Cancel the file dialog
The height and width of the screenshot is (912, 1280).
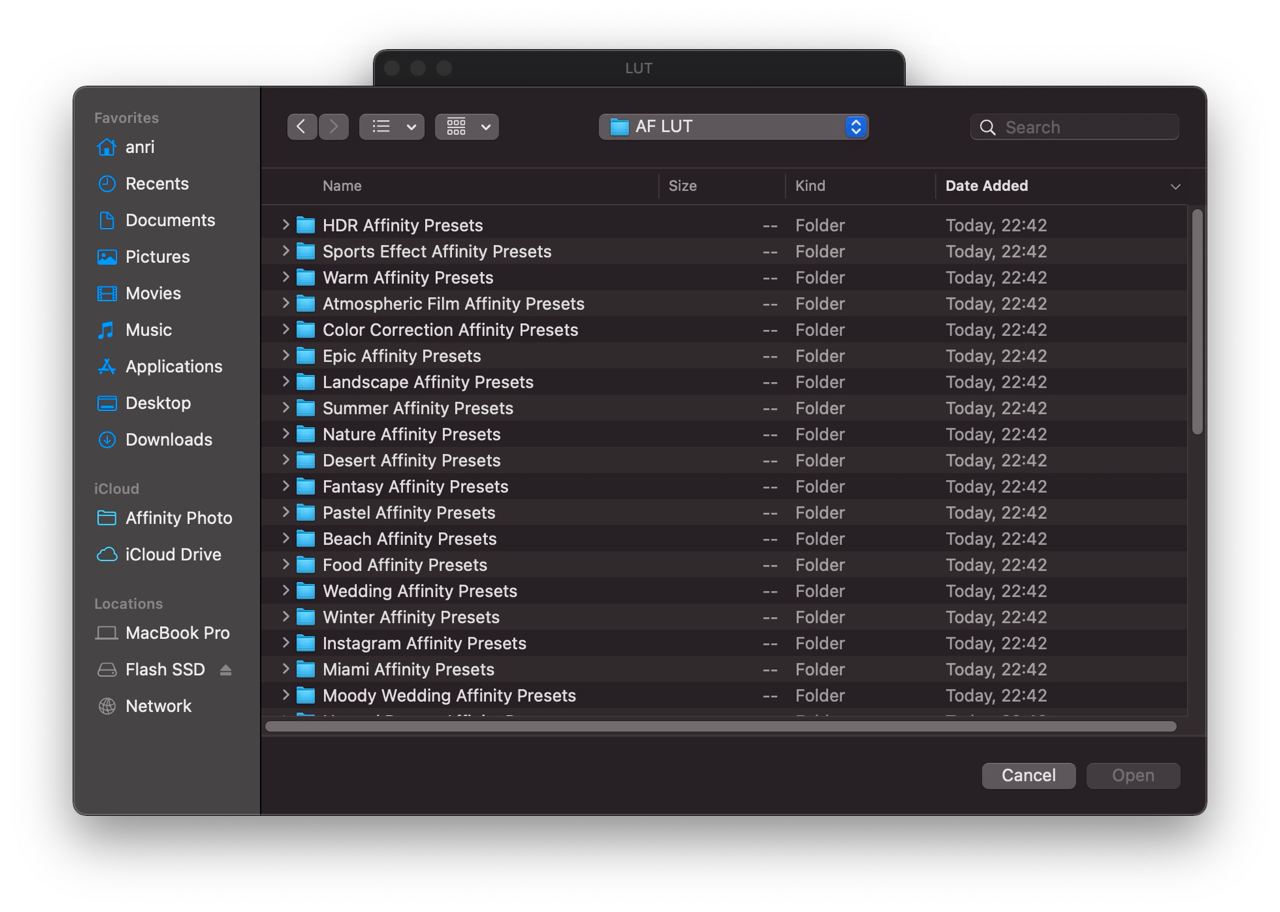point(1029,776)
